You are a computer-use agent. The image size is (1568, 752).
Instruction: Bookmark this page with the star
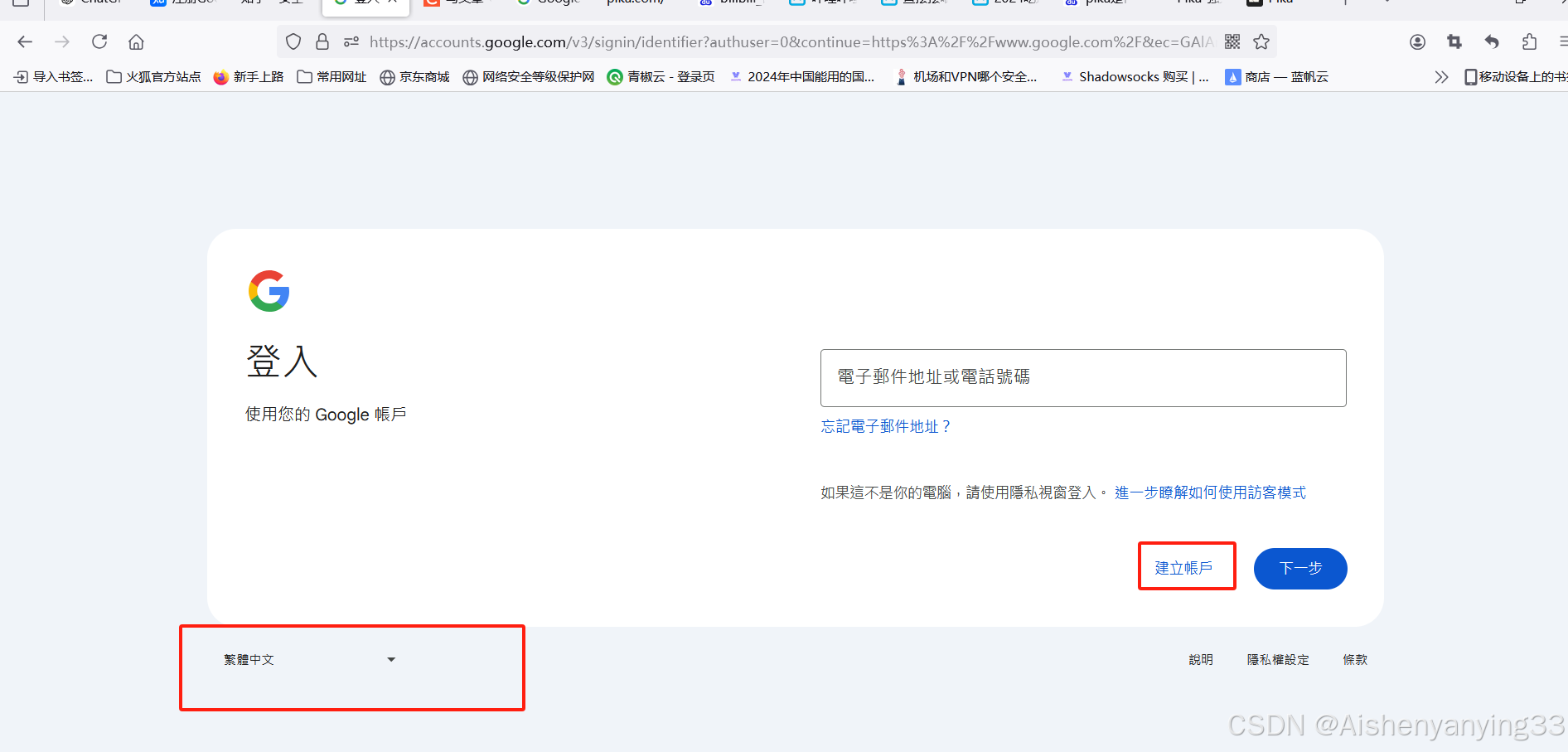(1261, 41)
